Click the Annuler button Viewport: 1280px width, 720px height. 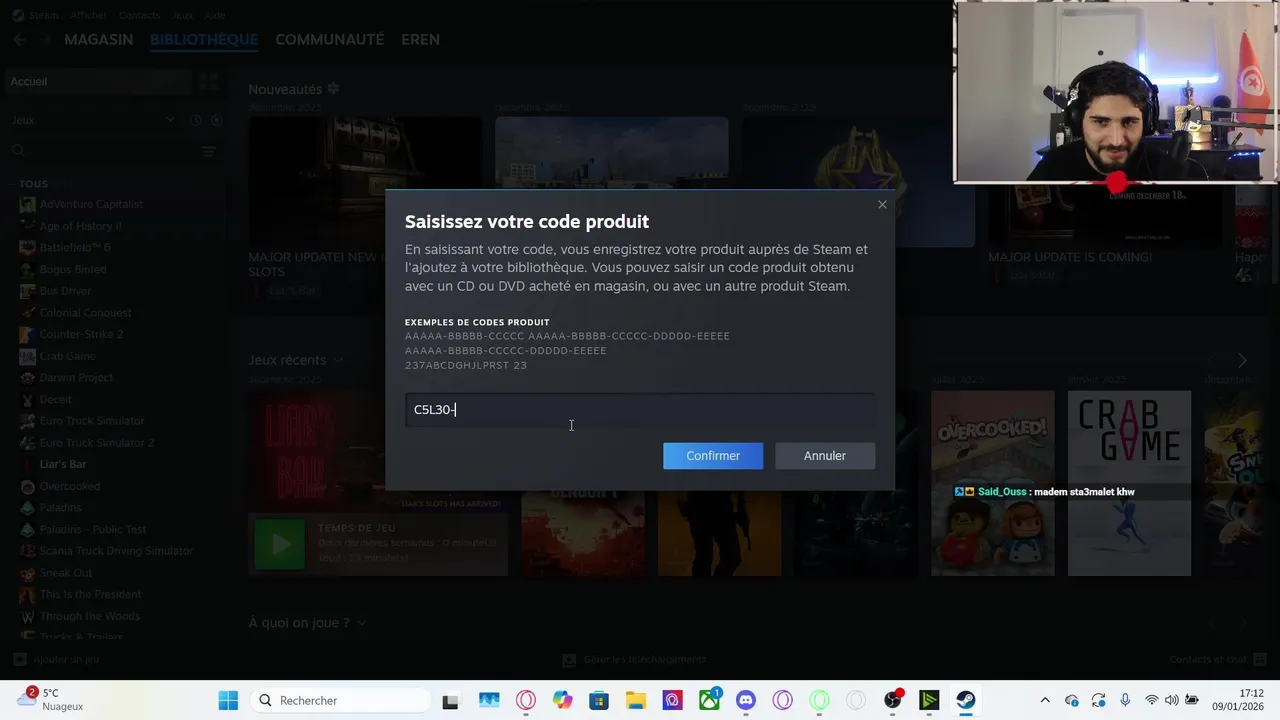pos(825,456)
